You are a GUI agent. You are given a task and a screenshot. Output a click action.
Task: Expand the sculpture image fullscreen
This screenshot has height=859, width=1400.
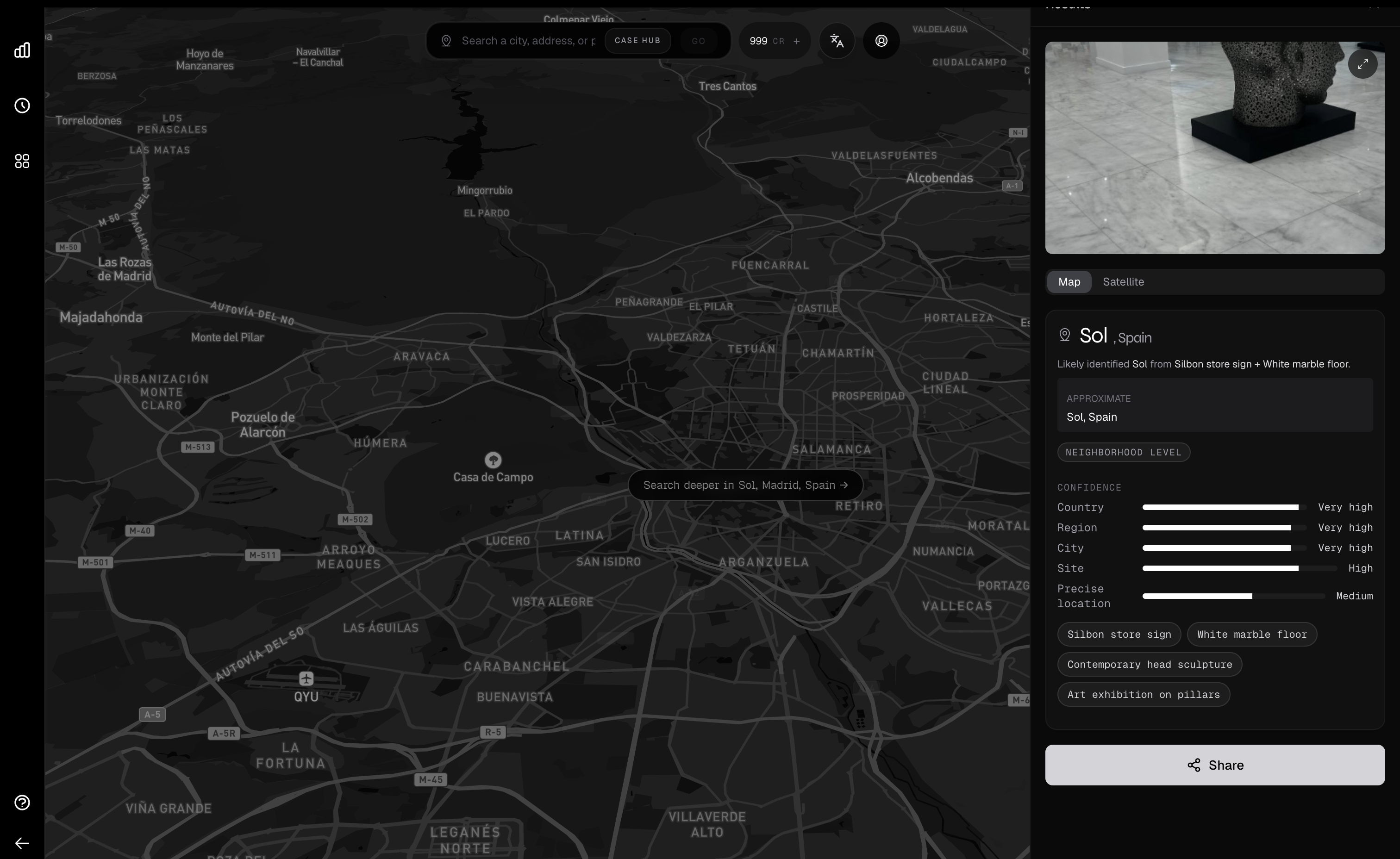pos(1362,64)
